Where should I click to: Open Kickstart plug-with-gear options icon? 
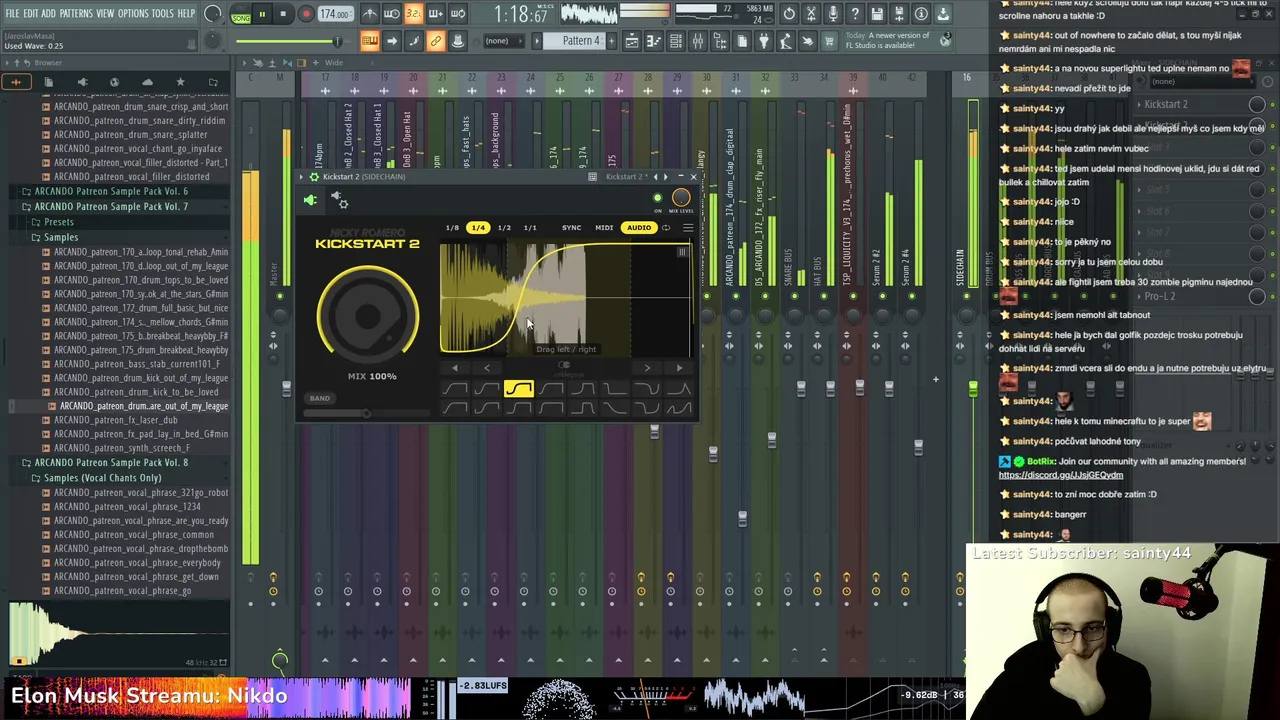tap(340, 200)
